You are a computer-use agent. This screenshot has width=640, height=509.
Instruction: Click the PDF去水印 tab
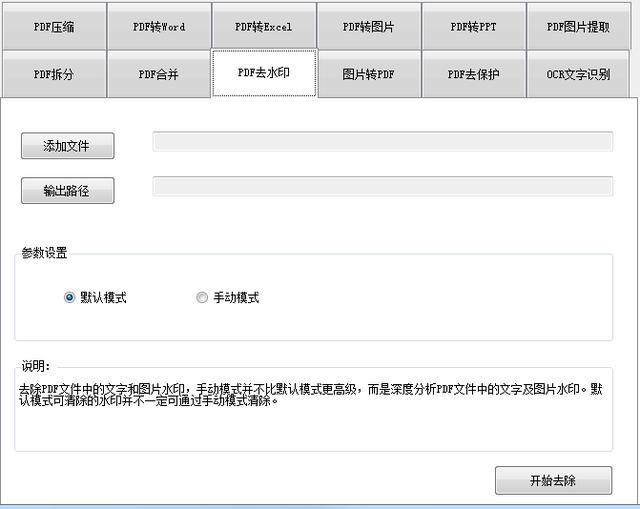[264, 73]
